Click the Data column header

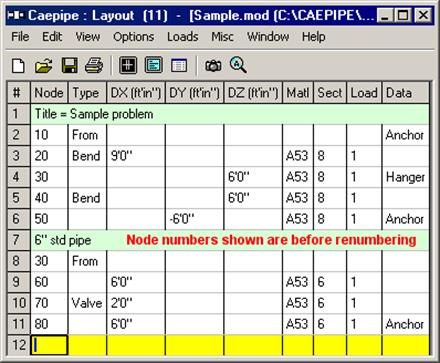click(405, 93)
